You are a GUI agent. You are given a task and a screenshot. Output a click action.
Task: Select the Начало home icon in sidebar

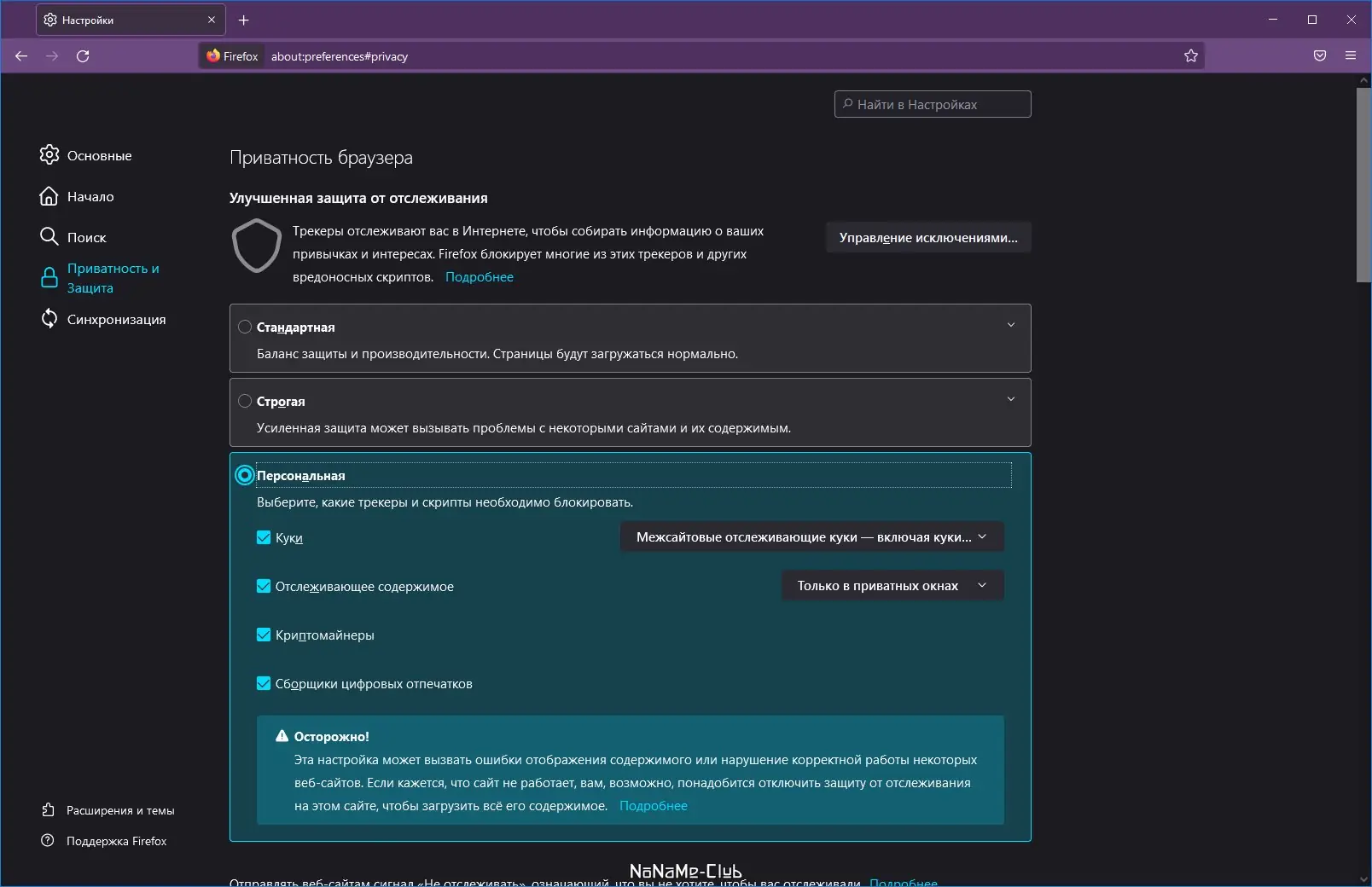tap(49, 196)
